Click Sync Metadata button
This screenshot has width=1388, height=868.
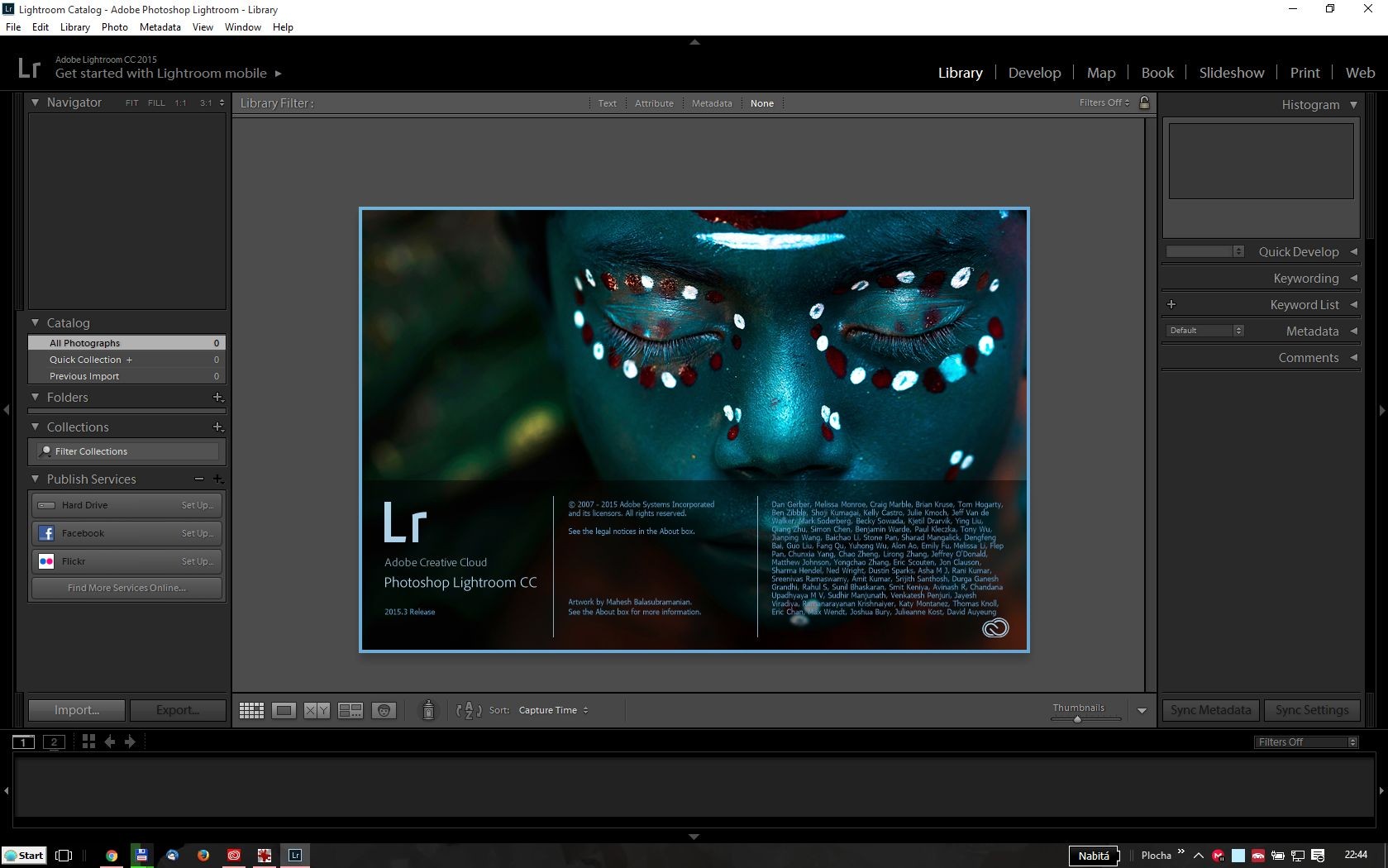pyautogui.click(x=1210, y=710)
